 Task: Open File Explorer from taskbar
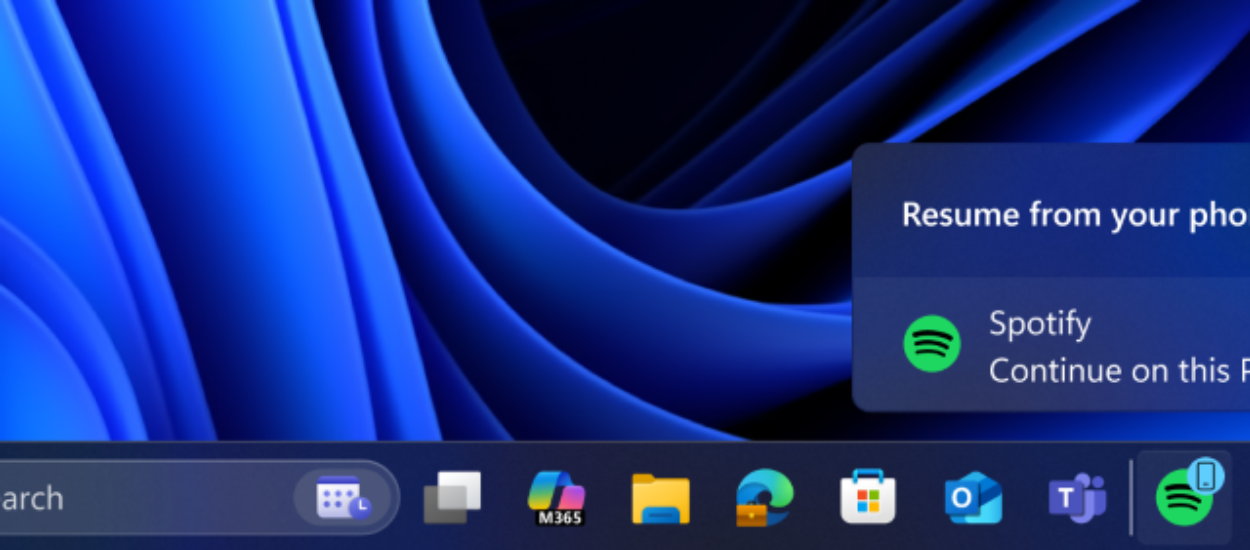click(x=661, y=498)
